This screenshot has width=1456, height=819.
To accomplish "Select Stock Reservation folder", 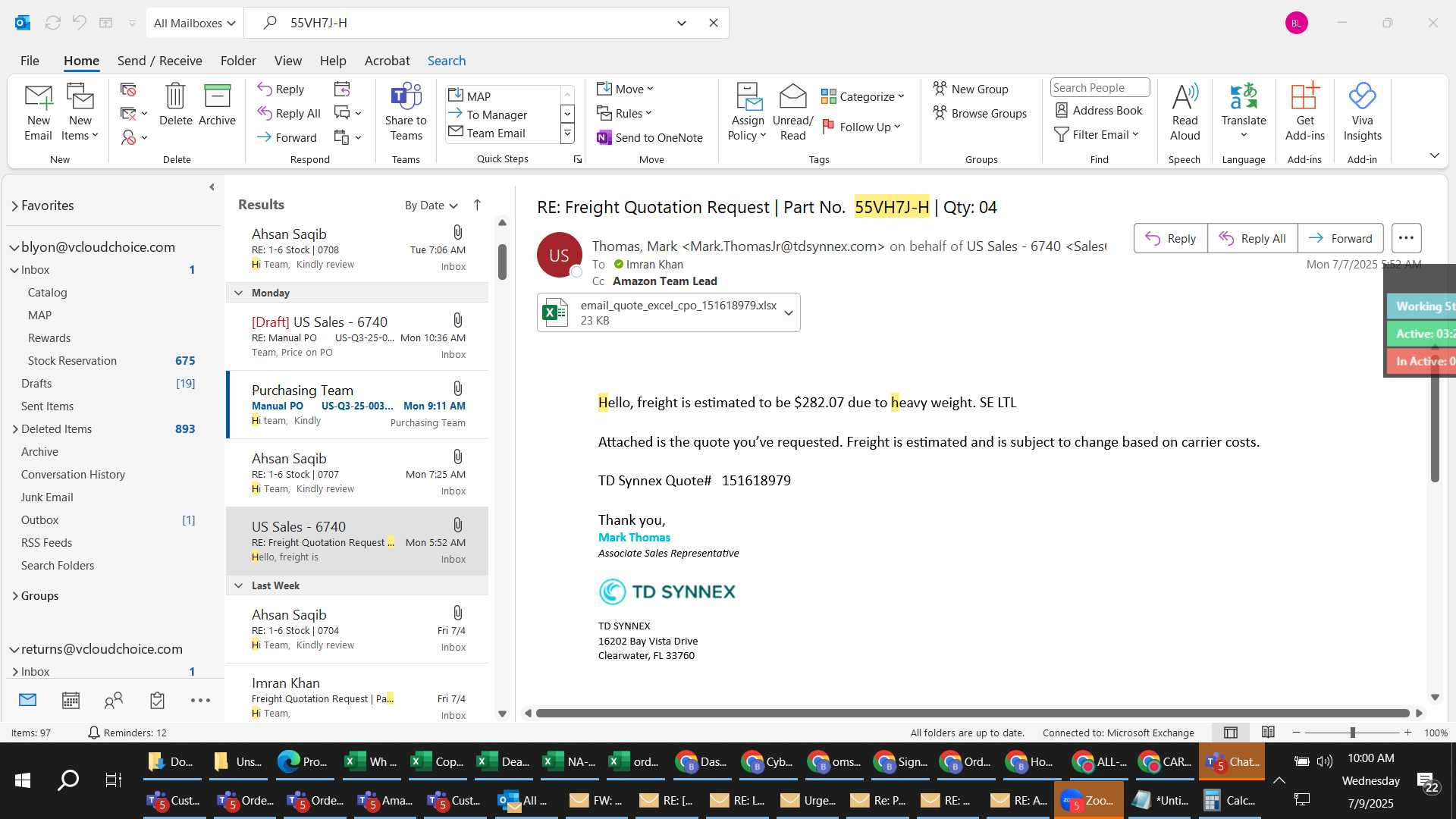I will 72,360.
